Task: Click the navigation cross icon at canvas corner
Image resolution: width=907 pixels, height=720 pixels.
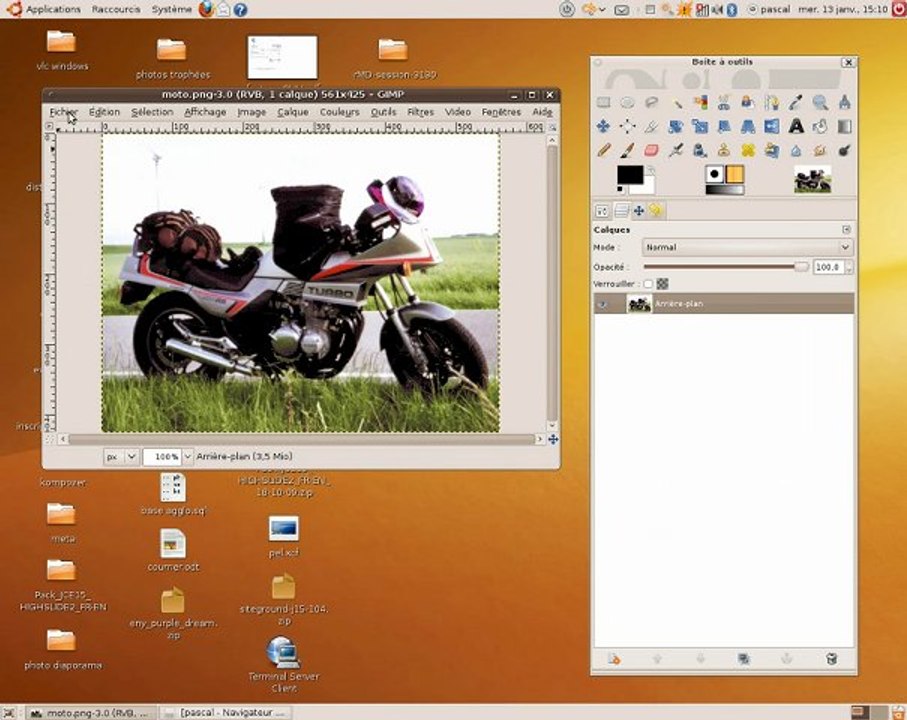Action: tap(553, 440)
